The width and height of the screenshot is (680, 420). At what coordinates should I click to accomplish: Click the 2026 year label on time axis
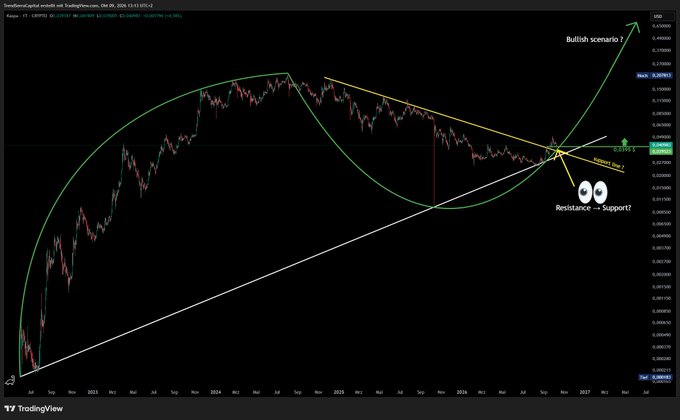(x=462, y=392)
